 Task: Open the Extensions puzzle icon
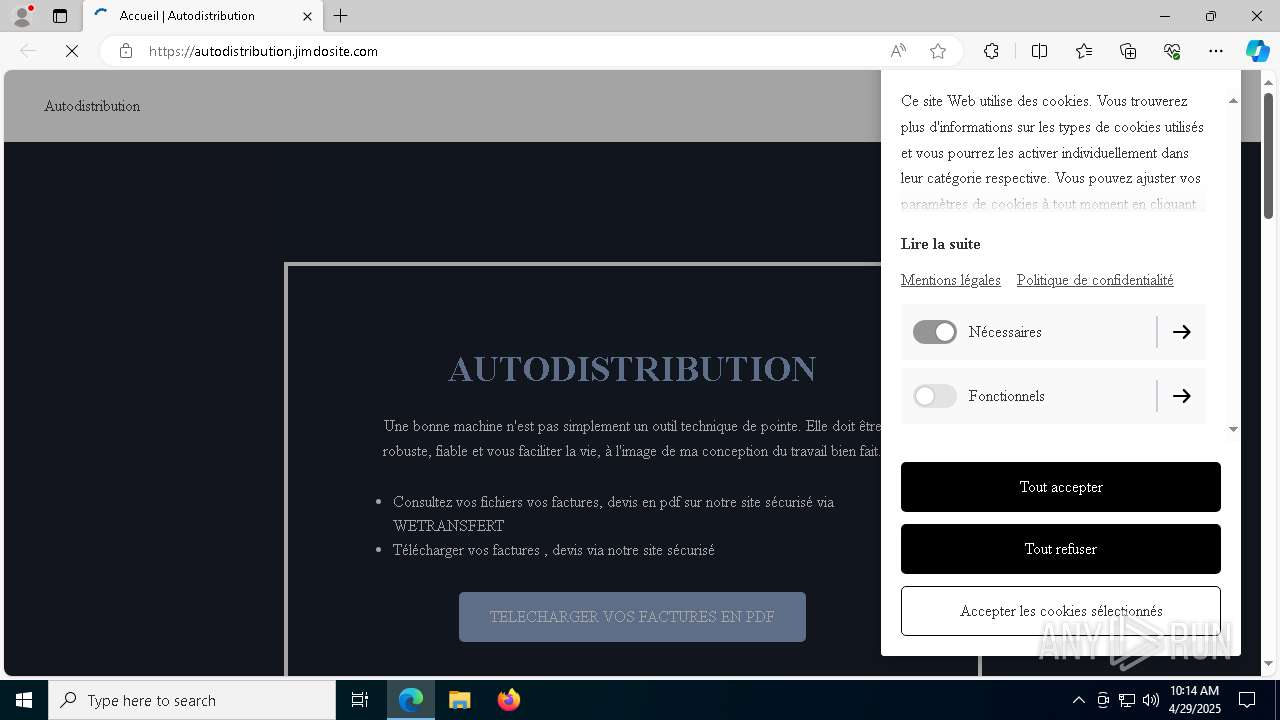click(991, 51)
